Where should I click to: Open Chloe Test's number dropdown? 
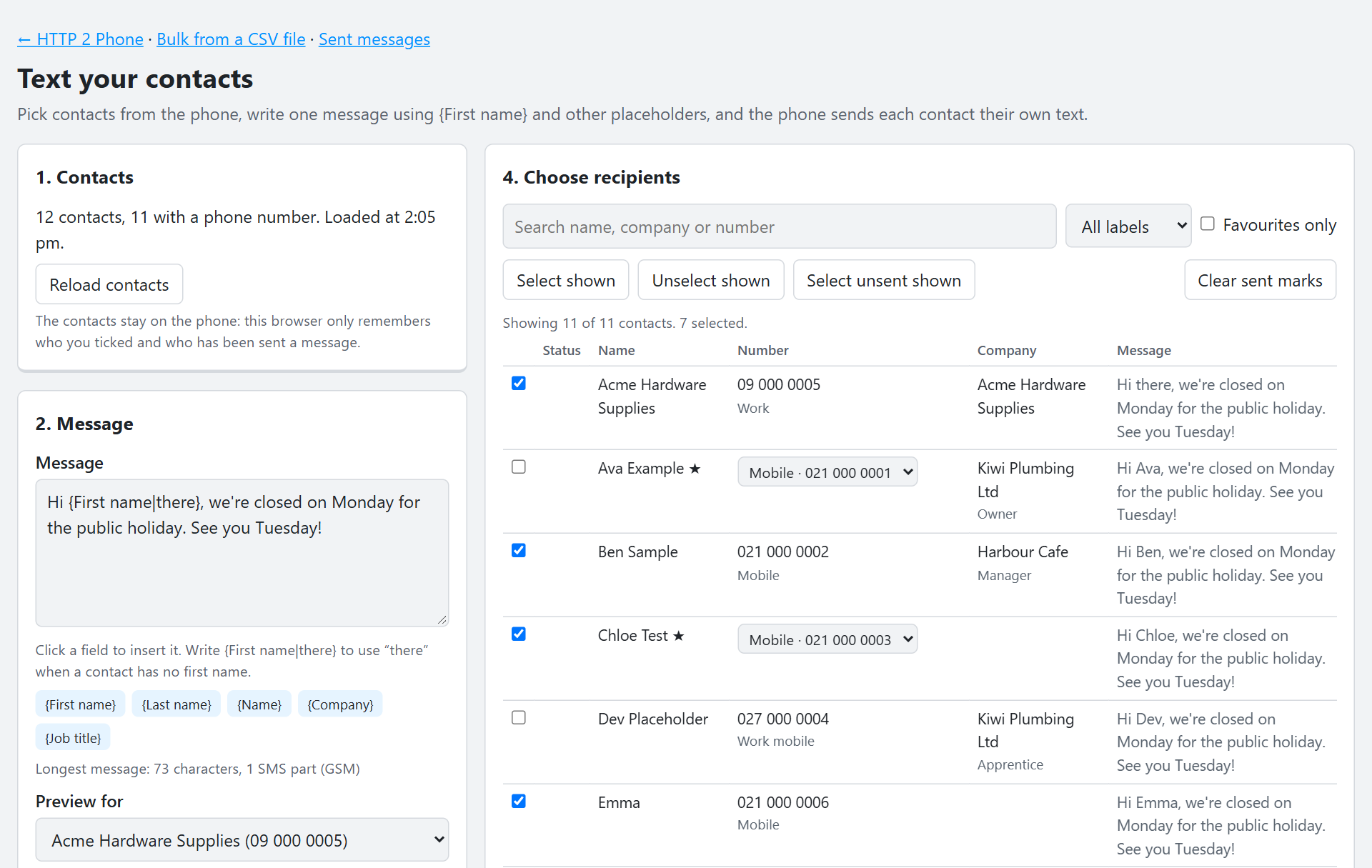tap(827, 639)
